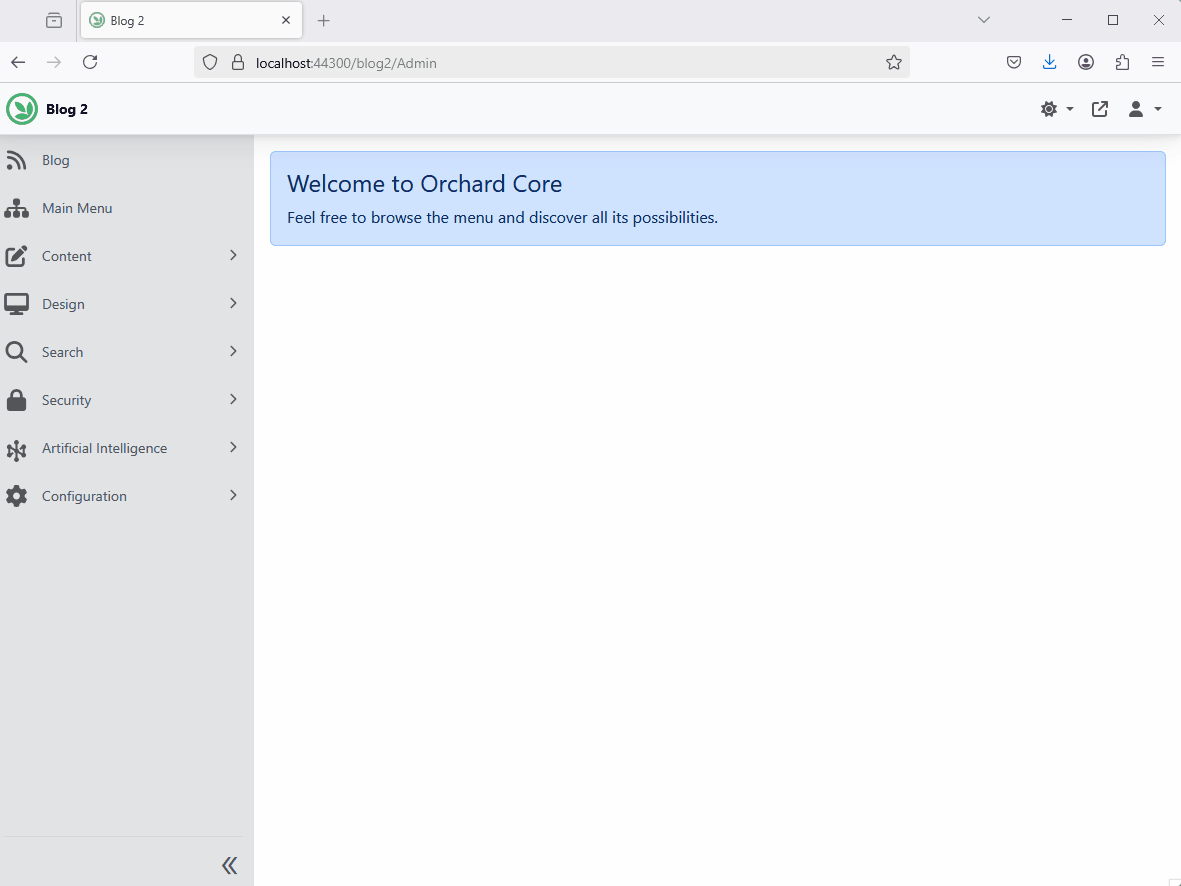This screenshot has height=886, width=1181.
Task: Open Artificial Intelligence via its icon
Action: [x=17, y=447]
